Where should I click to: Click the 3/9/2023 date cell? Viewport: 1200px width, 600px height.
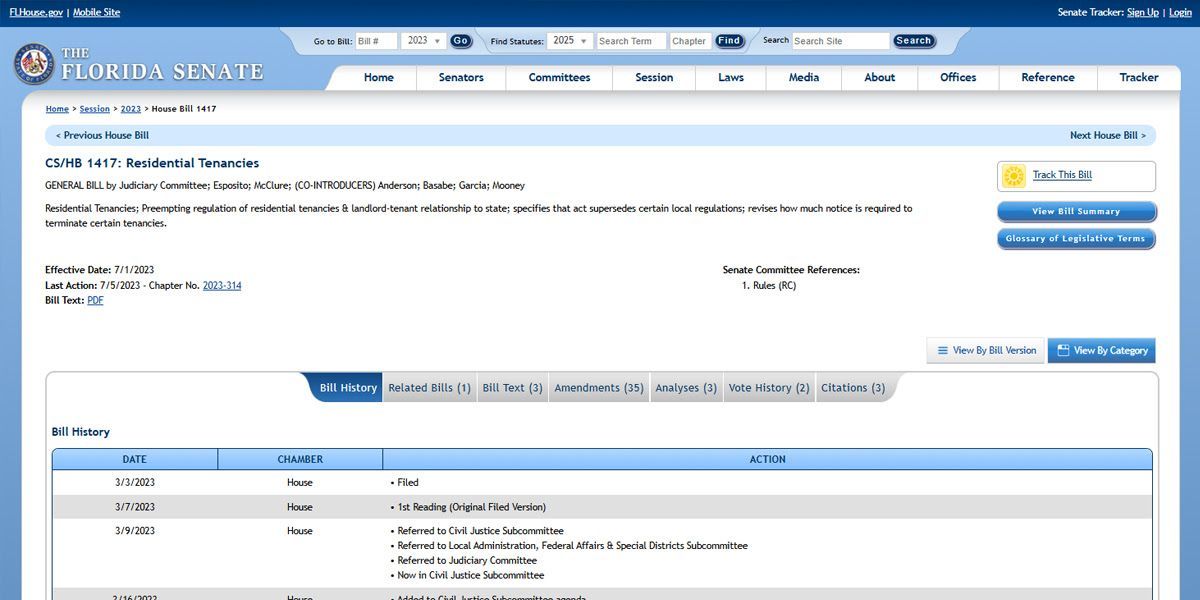tap(135, 531)
